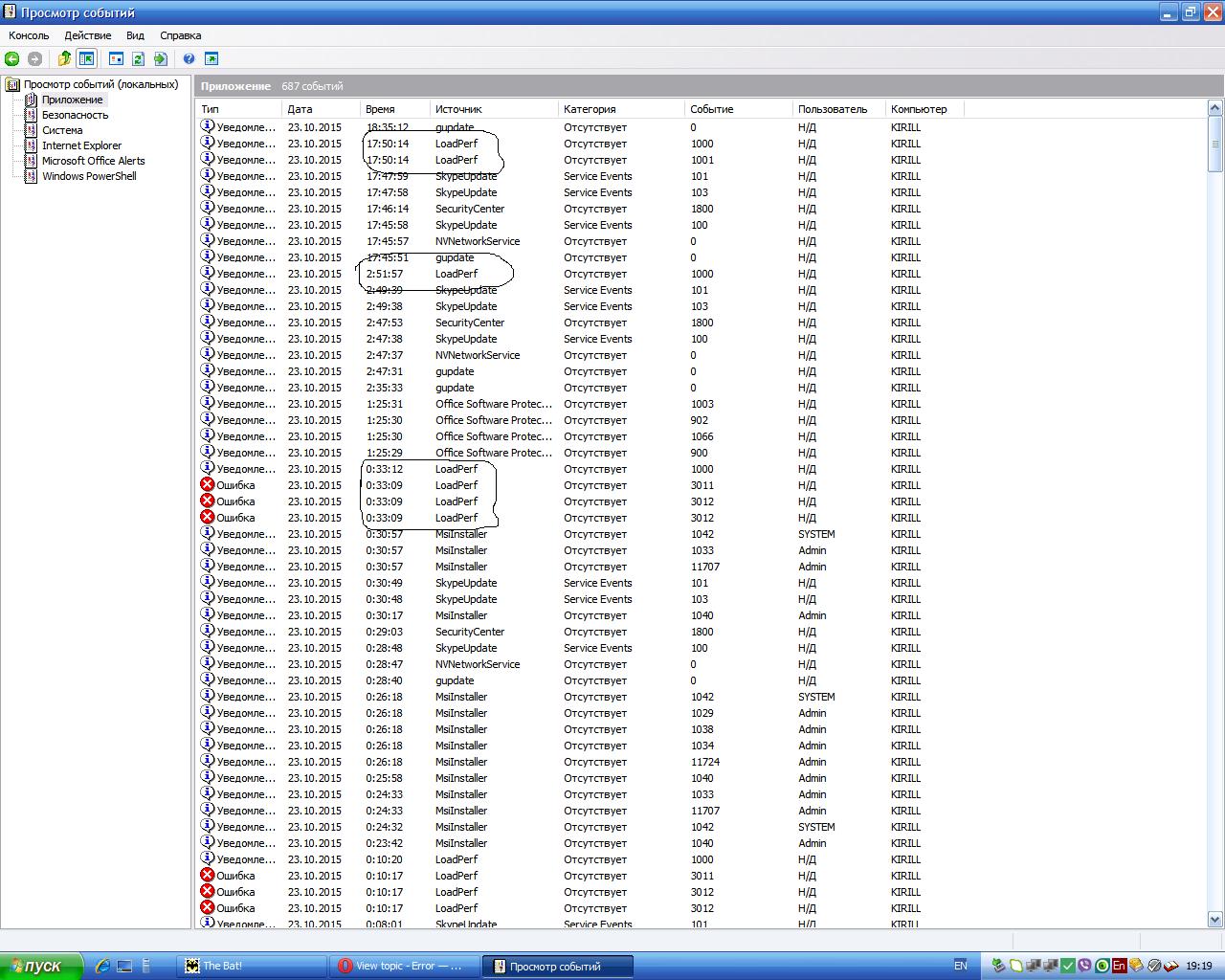Click the scroll down arrow of event list
1225x980 pixels.
pos(1215,920)
